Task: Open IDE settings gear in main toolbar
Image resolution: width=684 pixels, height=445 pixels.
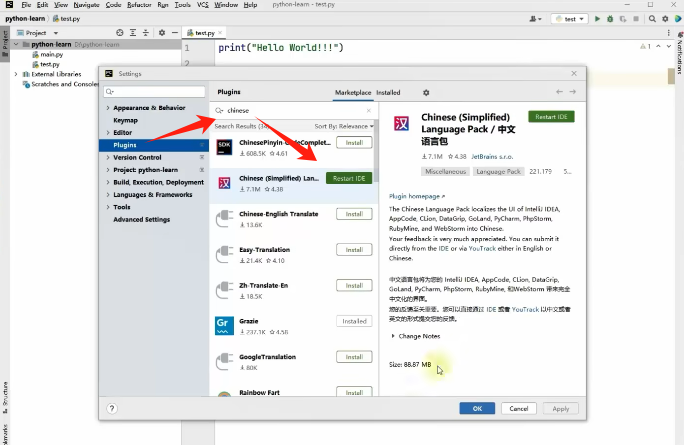Action: [665, 19]
